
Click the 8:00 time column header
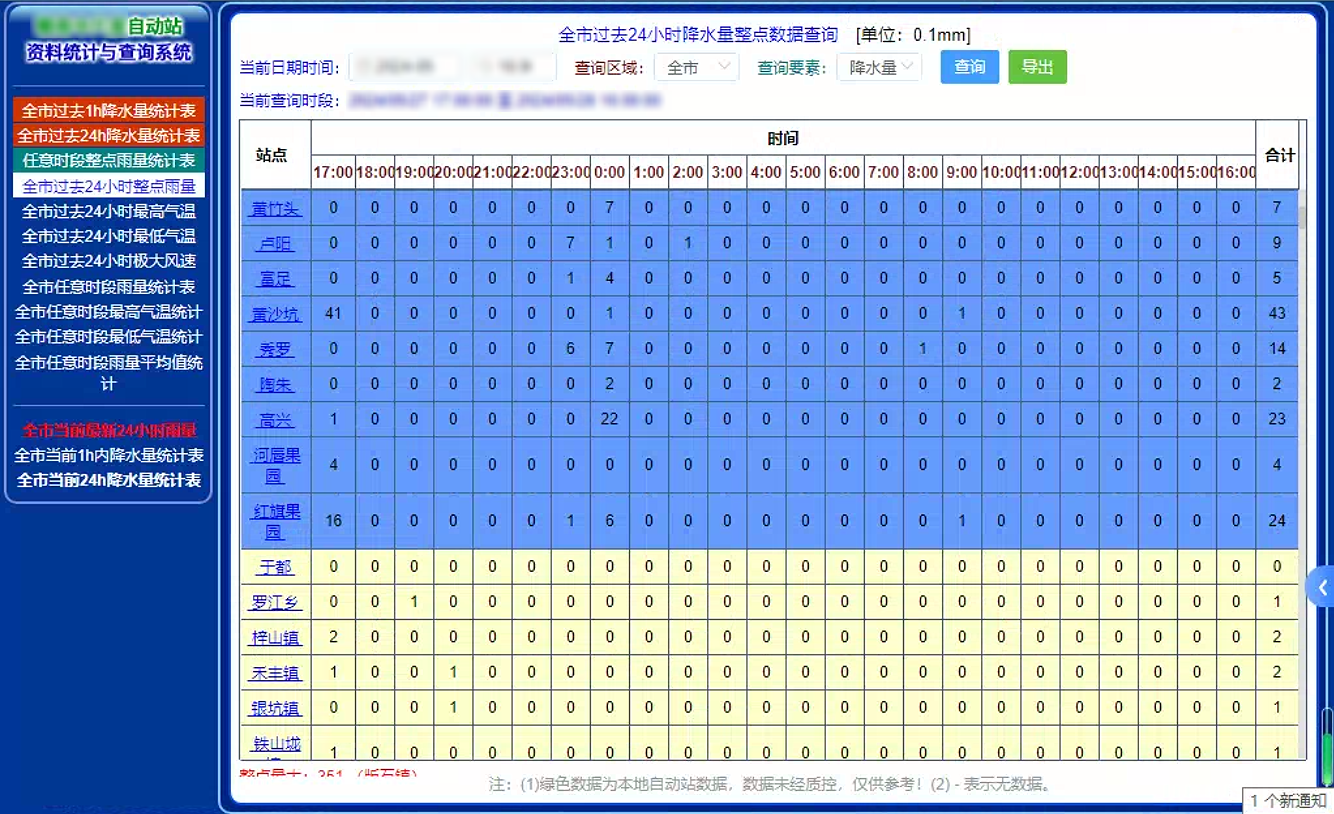click(x=922, y=172)
